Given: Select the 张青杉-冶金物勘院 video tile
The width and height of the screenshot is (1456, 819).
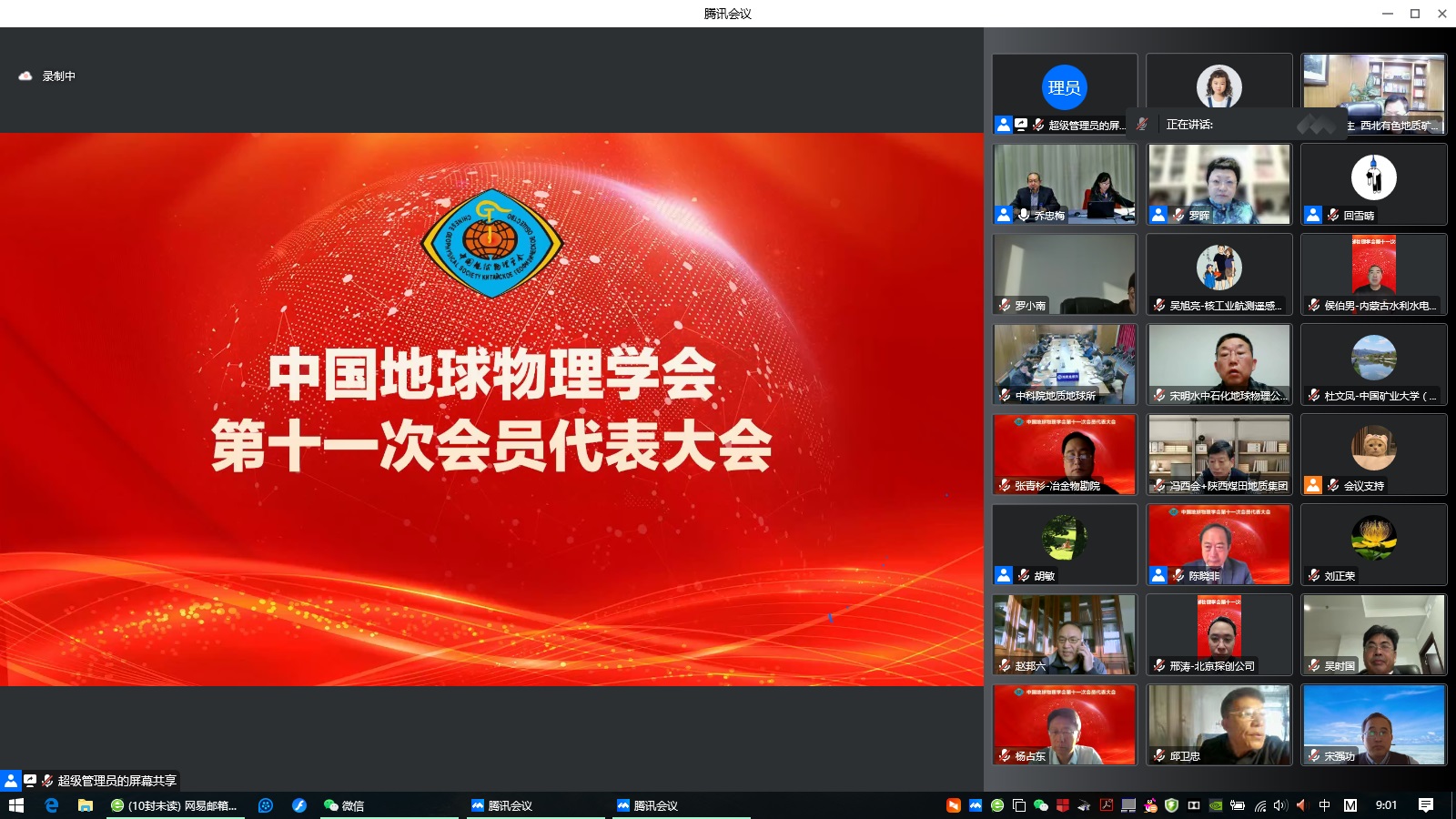Looking at the screenshot, I should (x=1065, y=454).
